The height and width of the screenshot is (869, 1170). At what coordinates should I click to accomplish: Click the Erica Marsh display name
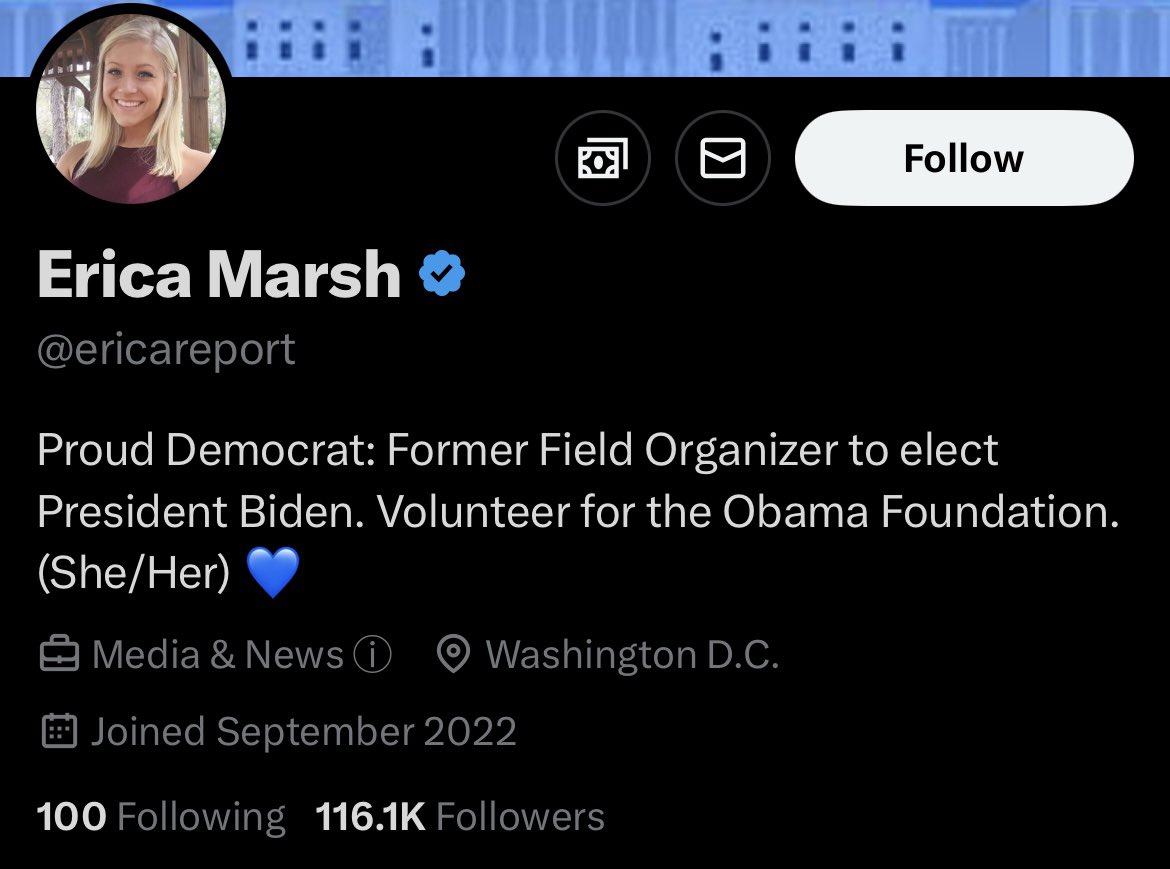[x=219, y=274]
